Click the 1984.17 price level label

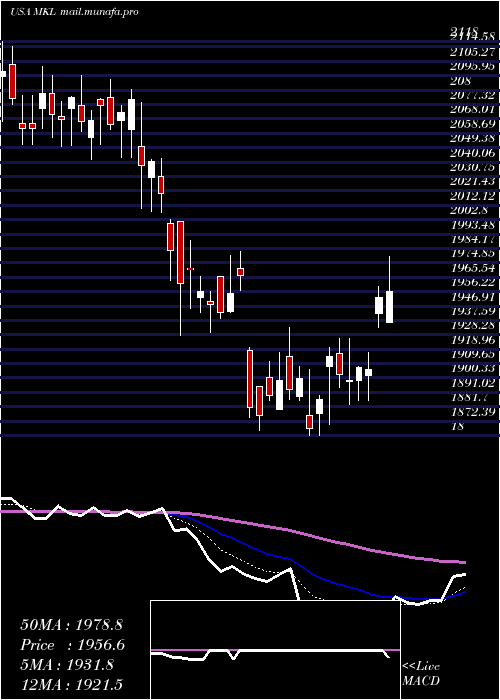473,239
